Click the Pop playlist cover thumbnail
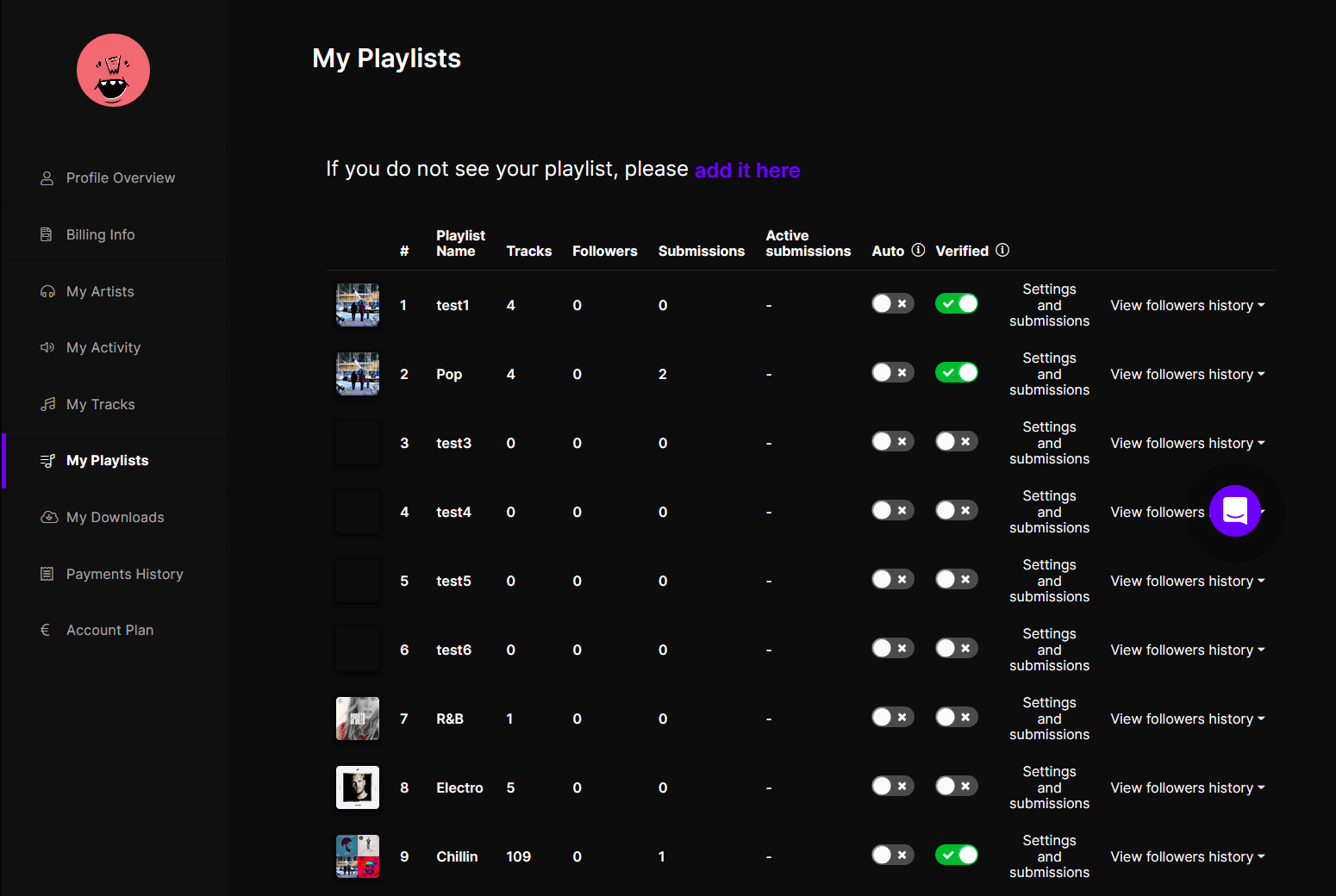Screen dimensions: 1336x896 click(x=358, y=374)
